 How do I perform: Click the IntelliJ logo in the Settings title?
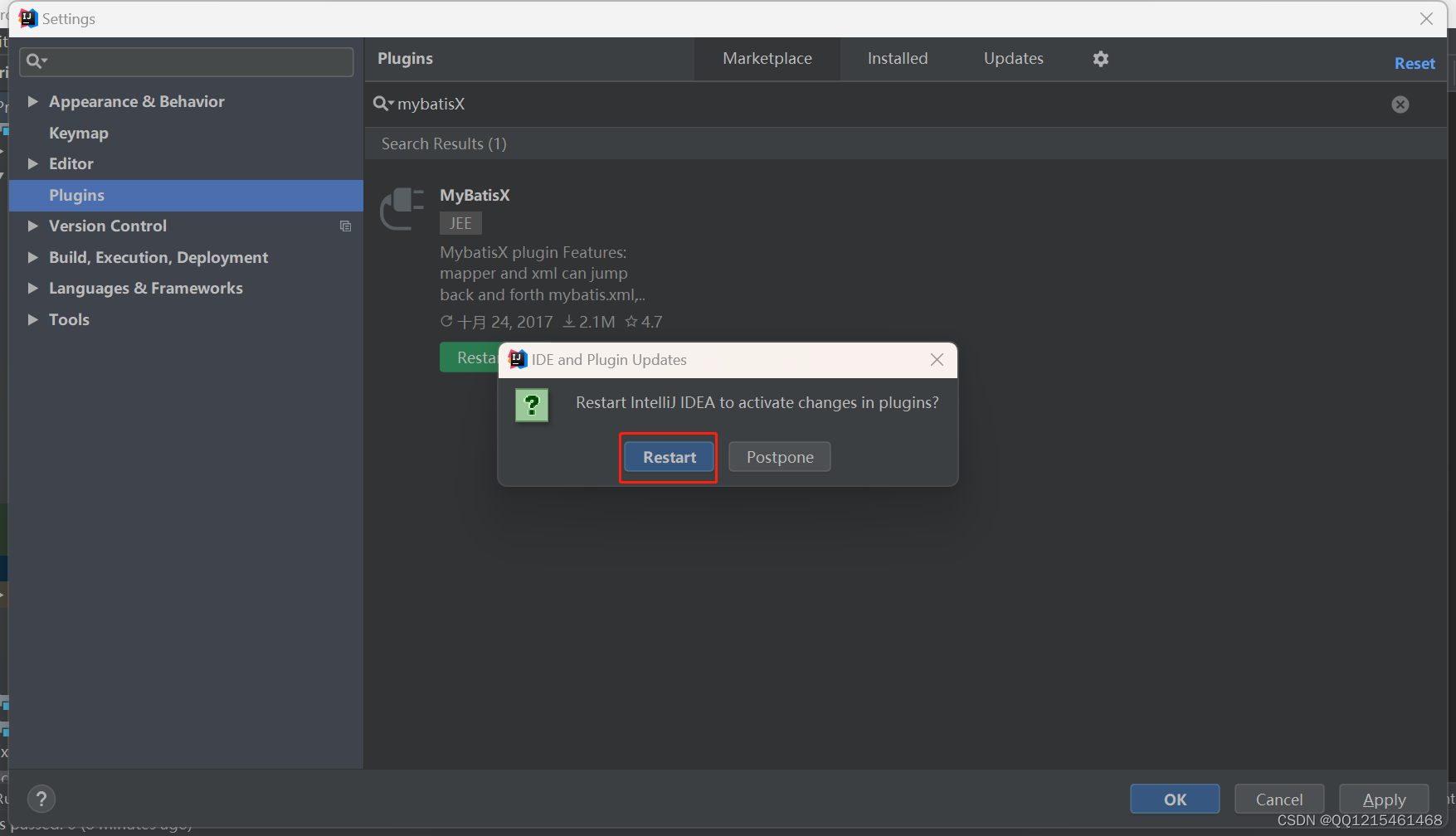click(x=28, y=18)
